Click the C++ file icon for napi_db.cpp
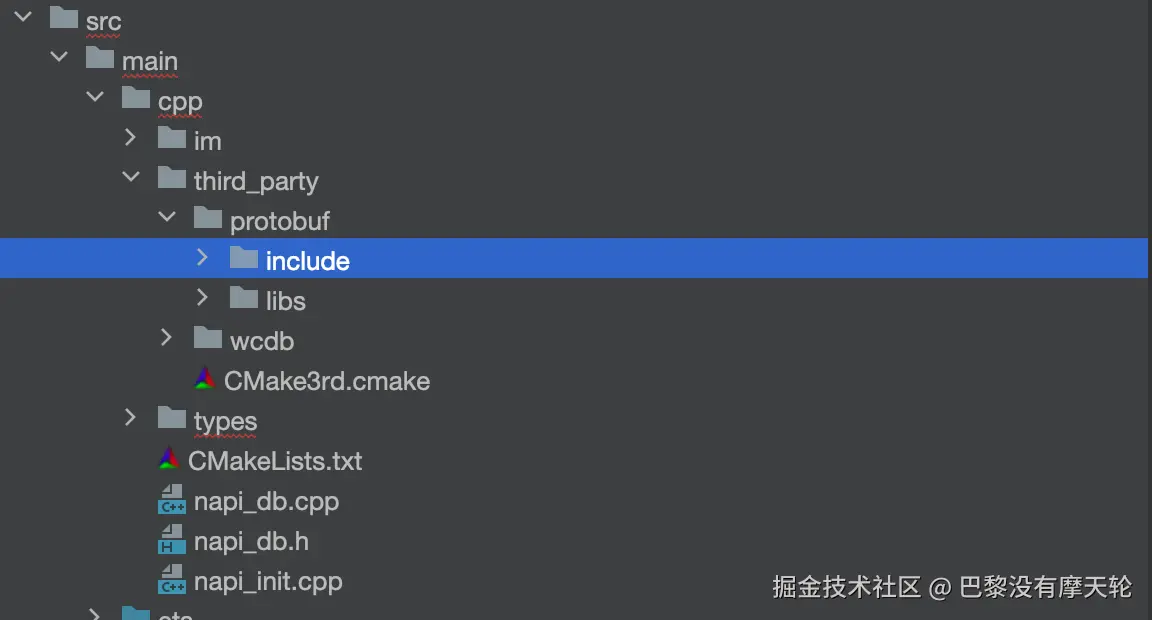1152x620 pixels. click(172, 500)
